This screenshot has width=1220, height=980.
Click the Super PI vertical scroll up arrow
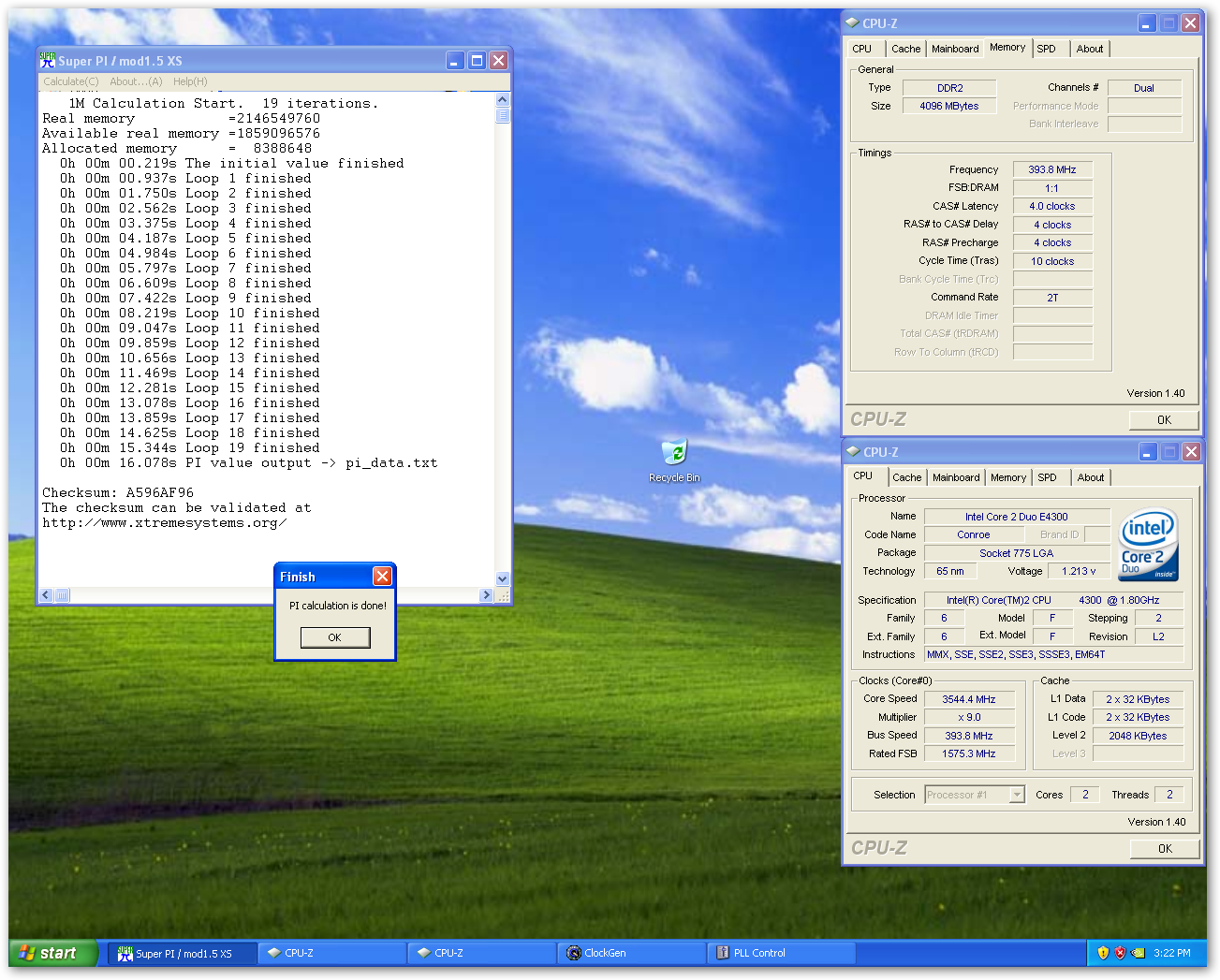point(503,99)
